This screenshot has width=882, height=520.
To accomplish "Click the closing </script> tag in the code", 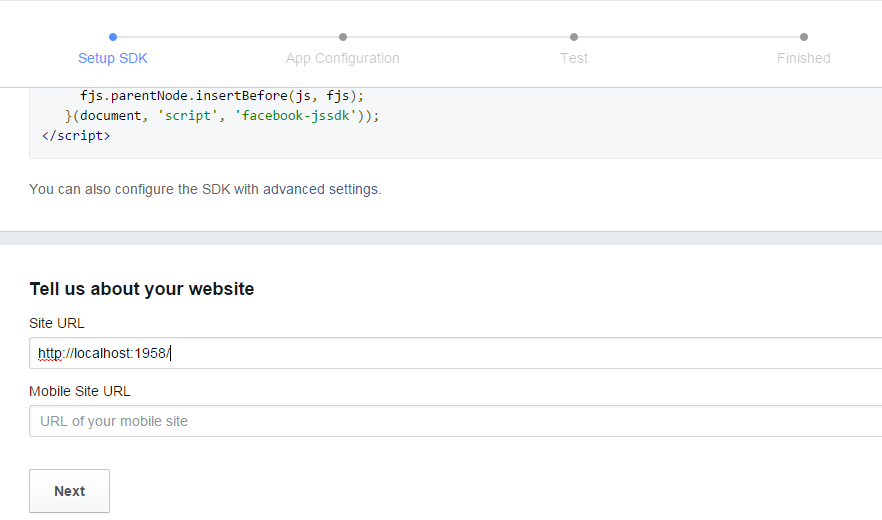I will pos(76,136).
